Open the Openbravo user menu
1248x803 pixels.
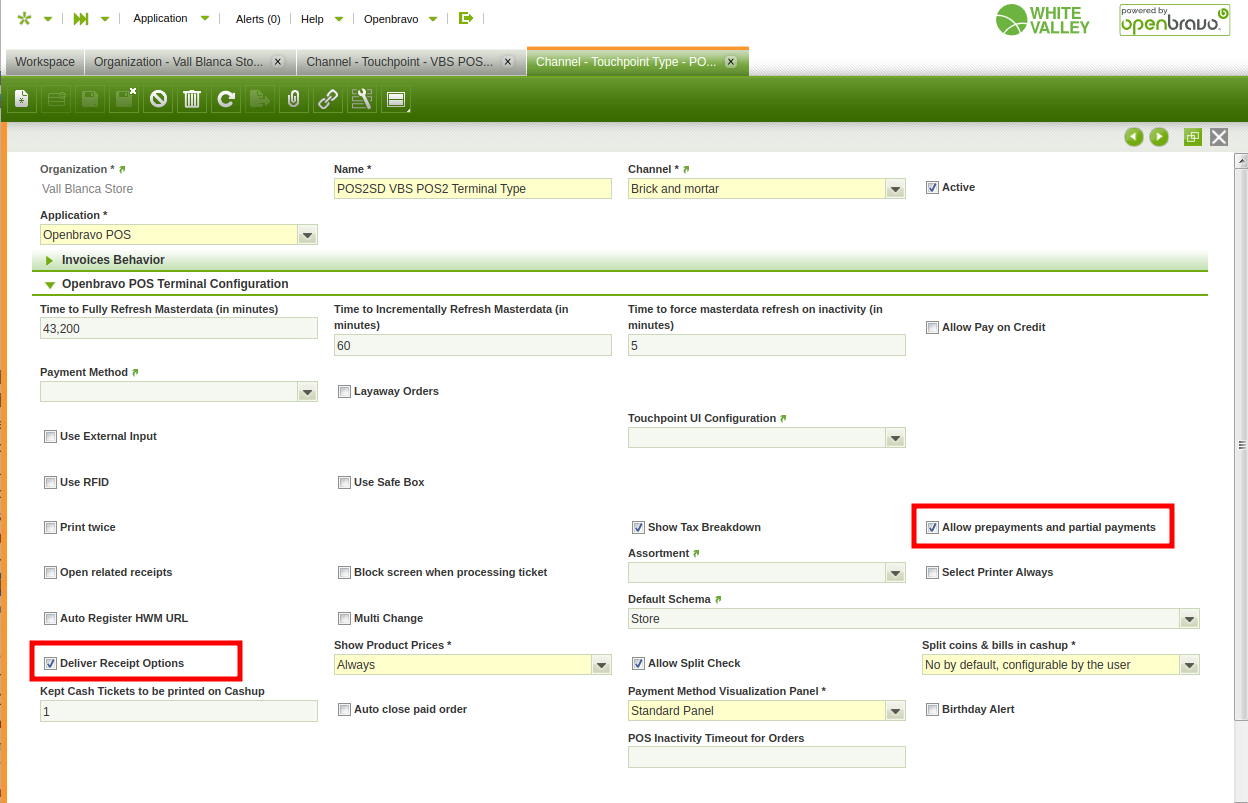[x=400, y=18]
